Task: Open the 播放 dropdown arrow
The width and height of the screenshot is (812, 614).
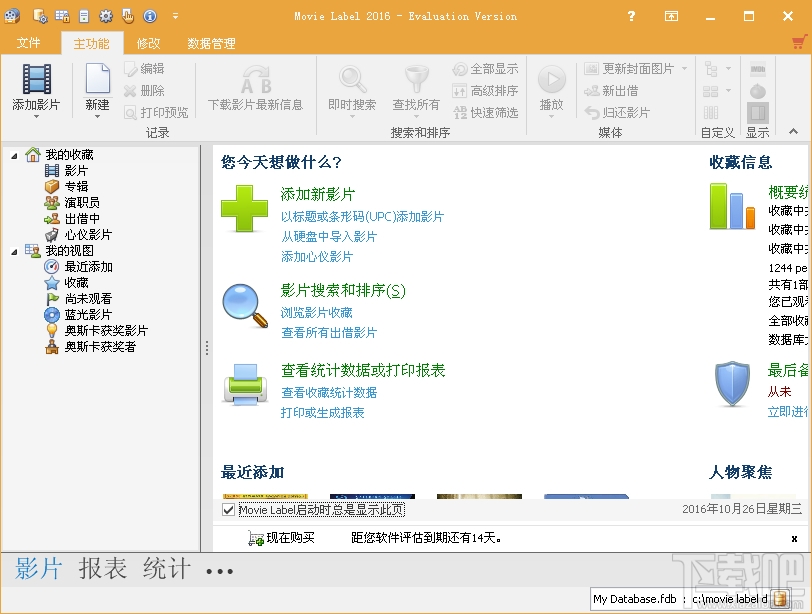Action: (552, 117)
